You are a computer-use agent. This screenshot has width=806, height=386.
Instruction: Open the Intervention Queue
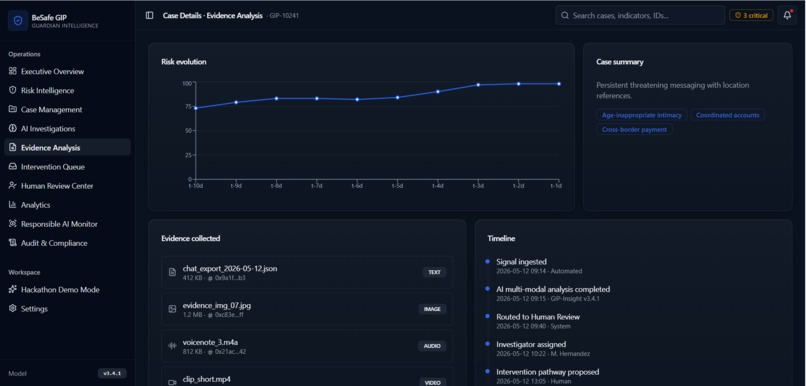tap(67, 167)
